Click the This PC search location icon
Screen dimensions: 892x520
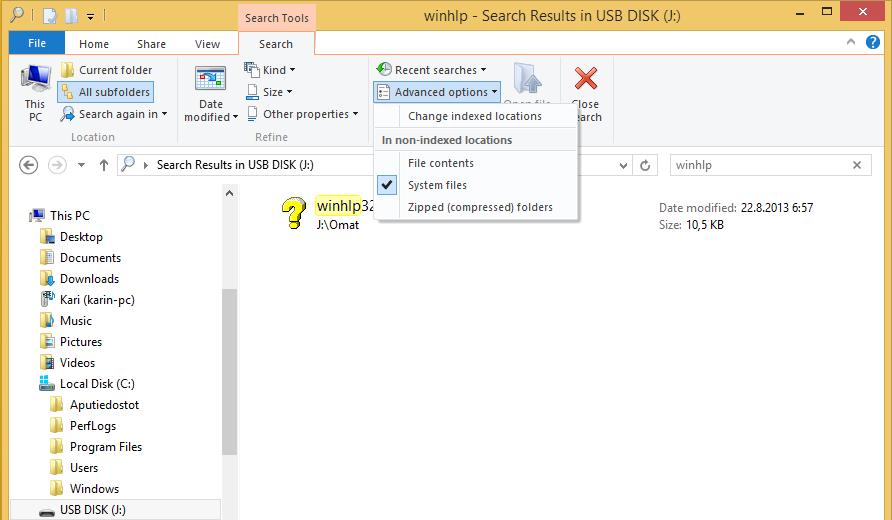tap(35, 93)
